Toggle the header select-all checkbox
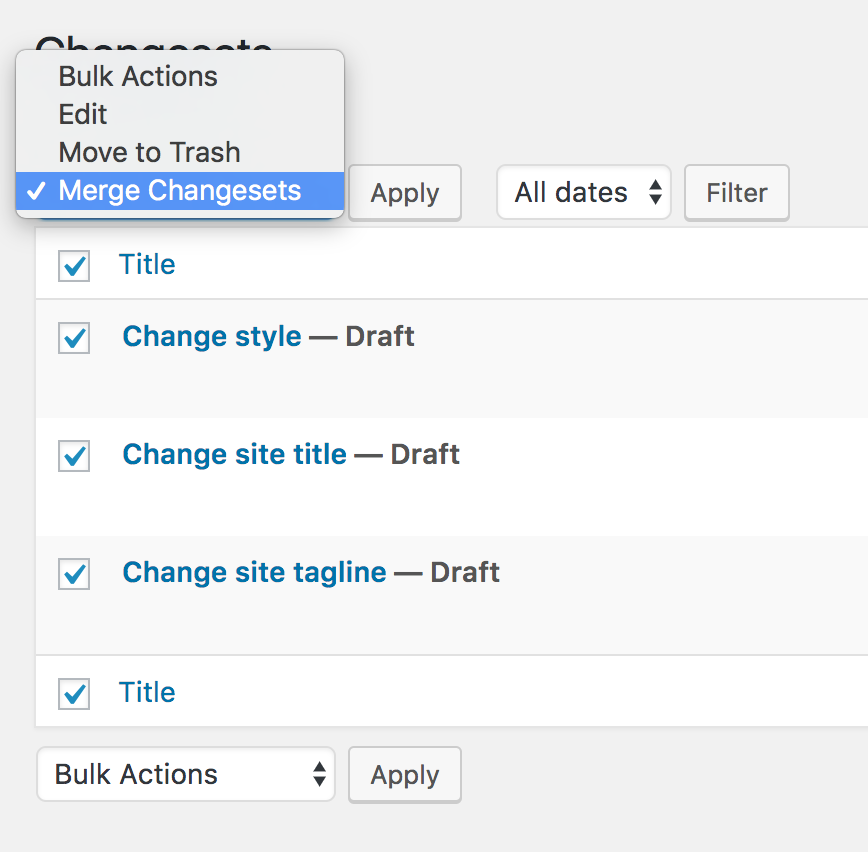This screenshot has height=852, width=868. point(74,266)
